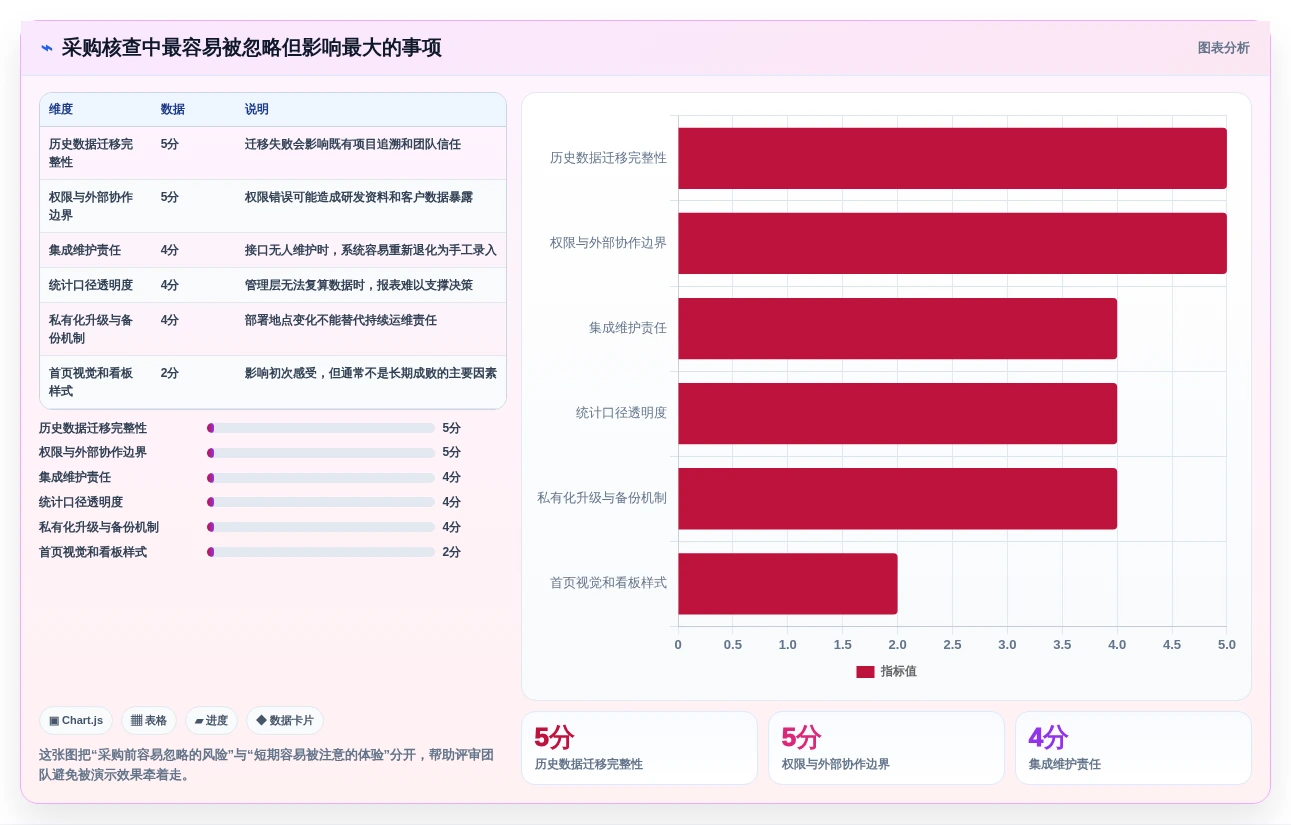Click the 指标值 legend label
Screen dimensions: 1291x825
coord(899,672)
